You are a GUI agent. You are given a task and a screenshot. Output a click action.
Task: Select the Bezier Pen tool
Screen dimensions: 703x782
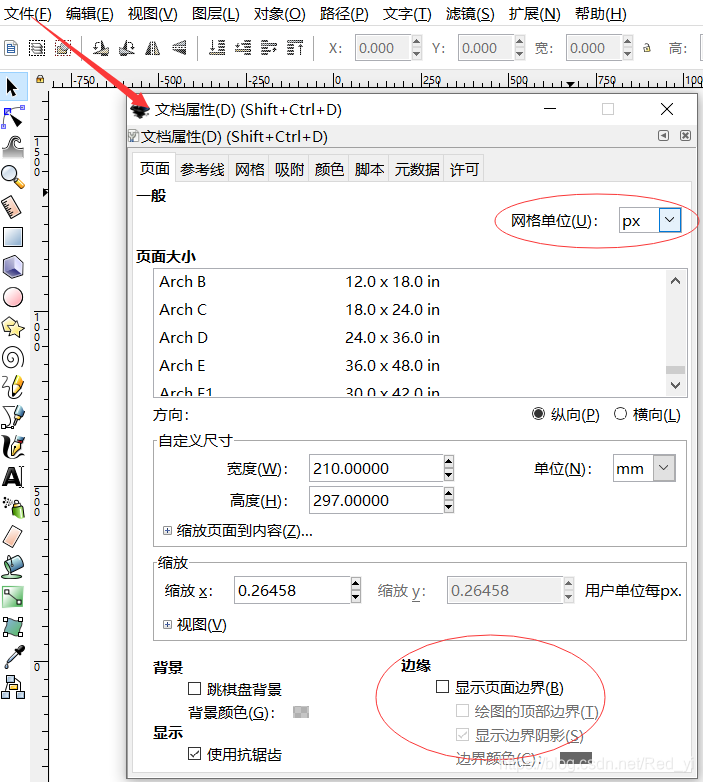pyautogui.click(x=13, y=417)
